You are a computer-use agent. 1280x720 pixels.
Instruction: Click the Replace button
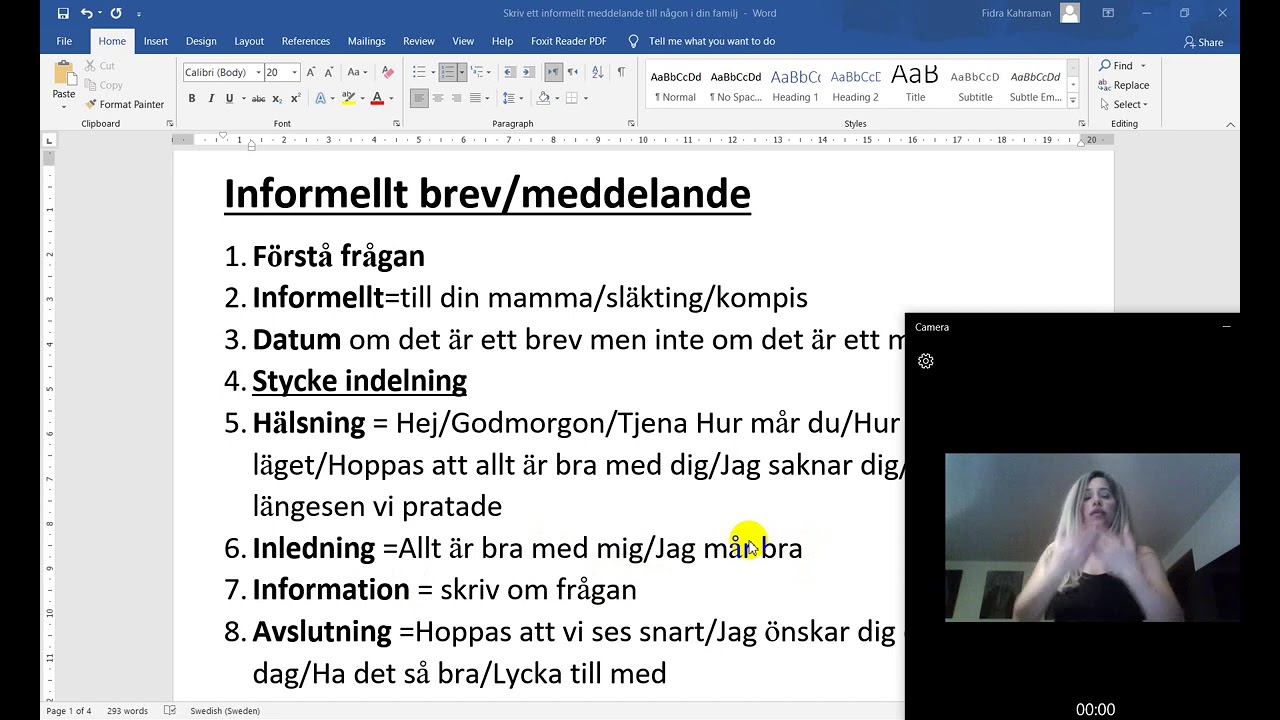(x=1123, y=85)
